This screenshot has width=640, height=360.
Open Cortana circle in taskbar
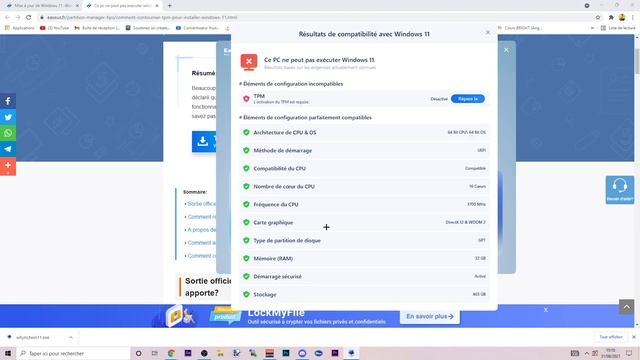click(138, 353)
